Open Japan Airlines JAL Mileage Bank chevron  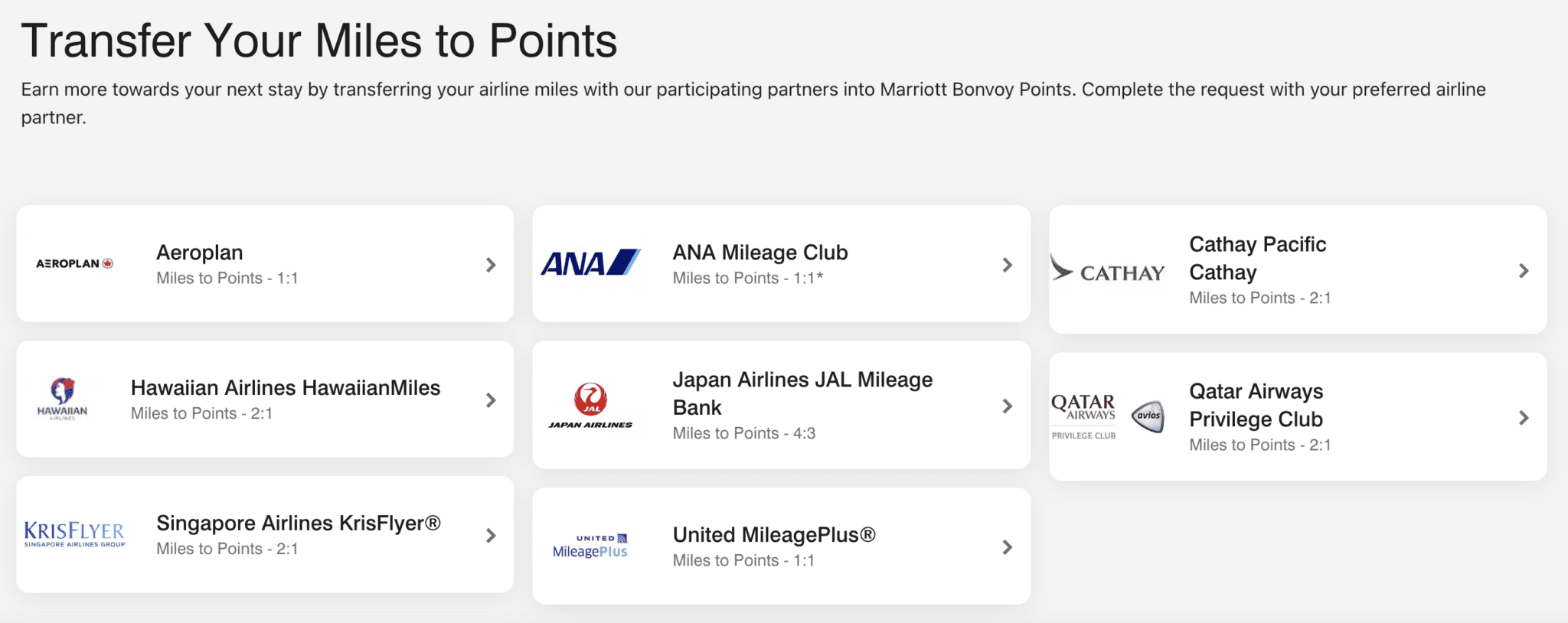tap(1007, 406)
